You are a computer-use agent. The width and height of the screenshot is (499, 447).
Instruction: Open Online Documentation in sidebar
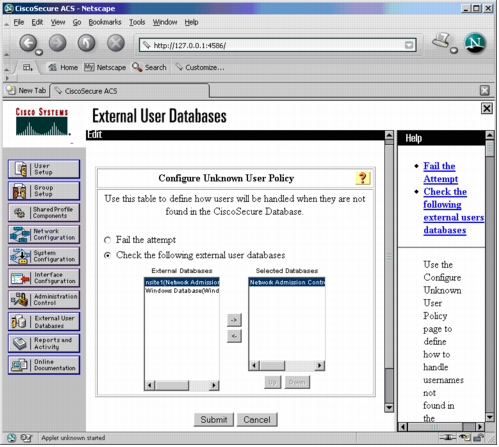44,365
